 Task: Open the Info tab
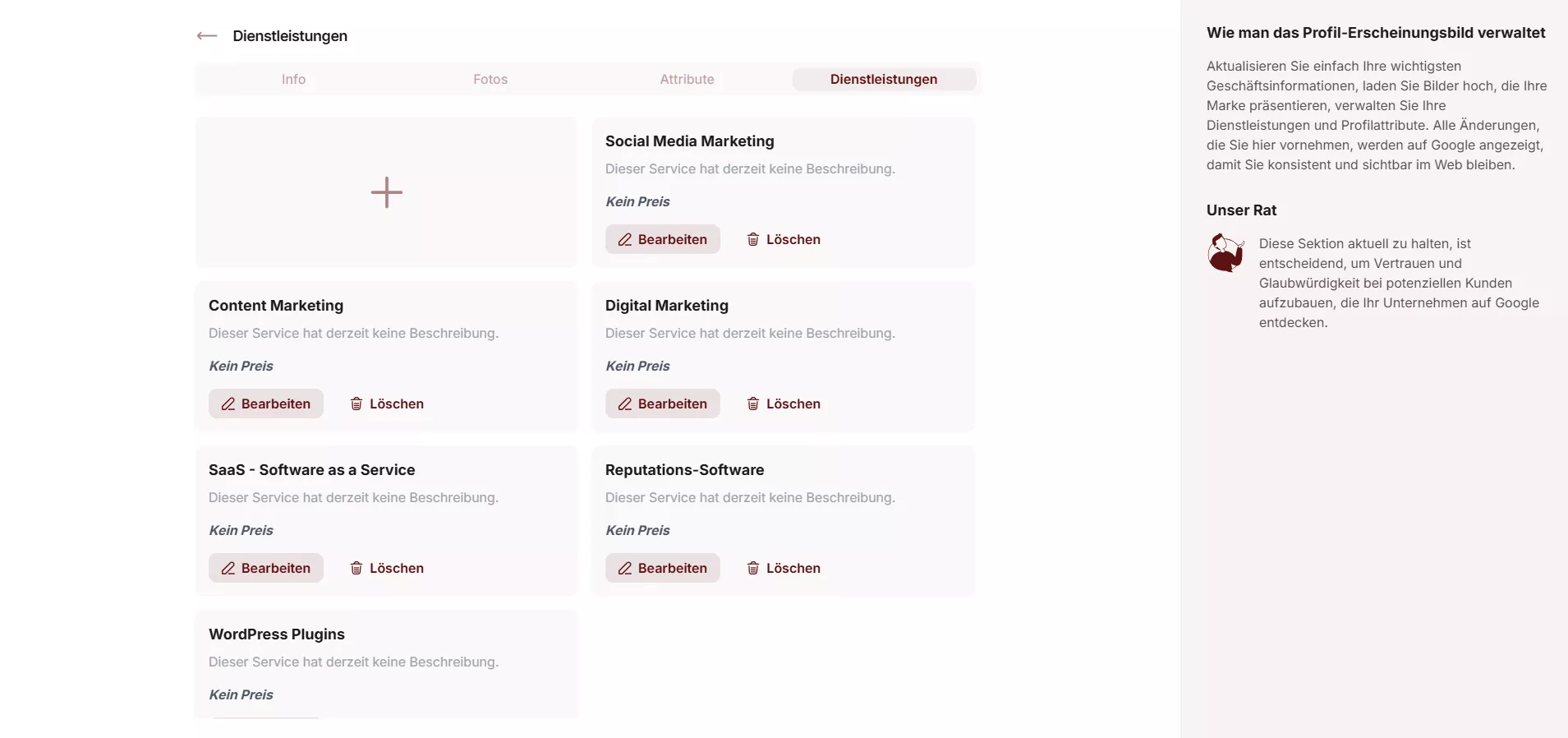(293, 80)
